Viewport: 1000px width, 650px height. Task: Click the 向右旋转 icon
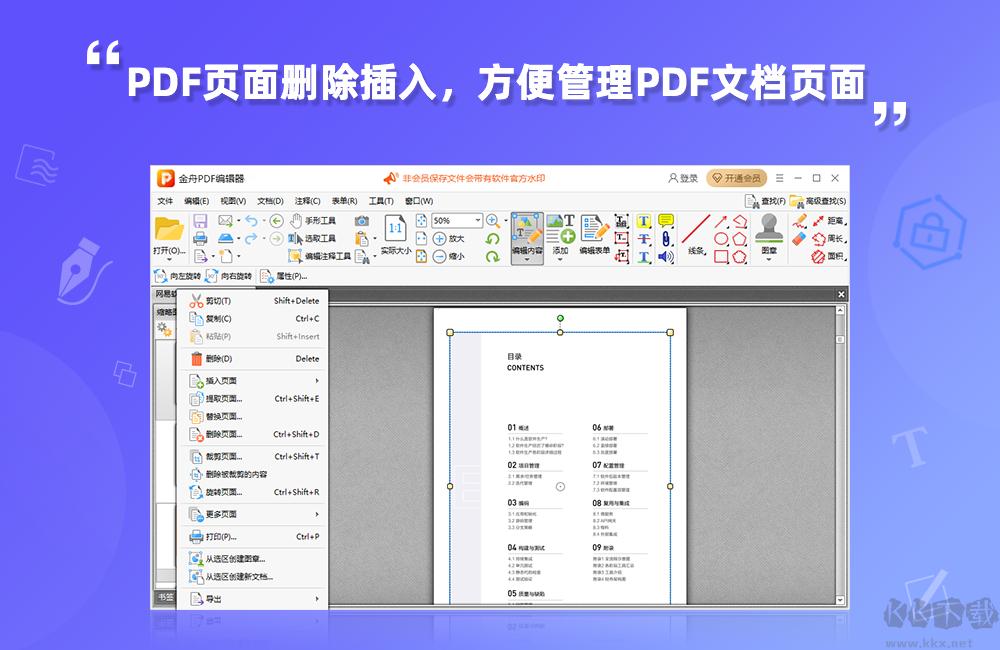230,276
